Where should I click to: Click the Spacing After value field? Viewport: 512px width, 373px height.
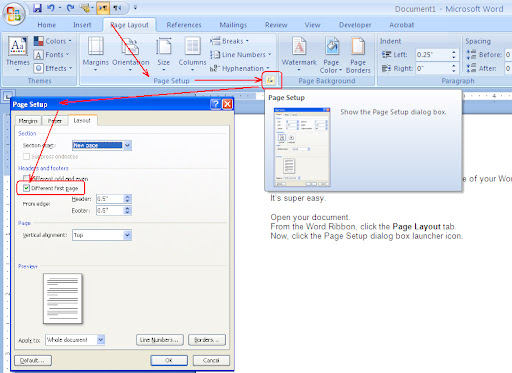509,68
